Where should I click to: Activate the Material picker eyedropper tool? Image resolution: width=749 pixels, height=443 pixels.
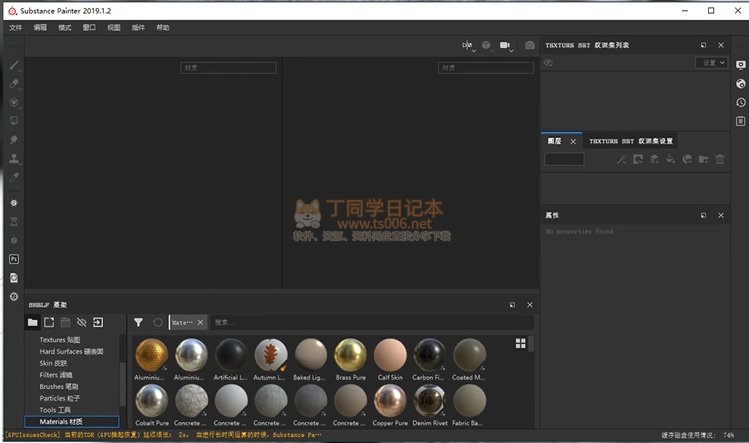click(x=14, y=178)
